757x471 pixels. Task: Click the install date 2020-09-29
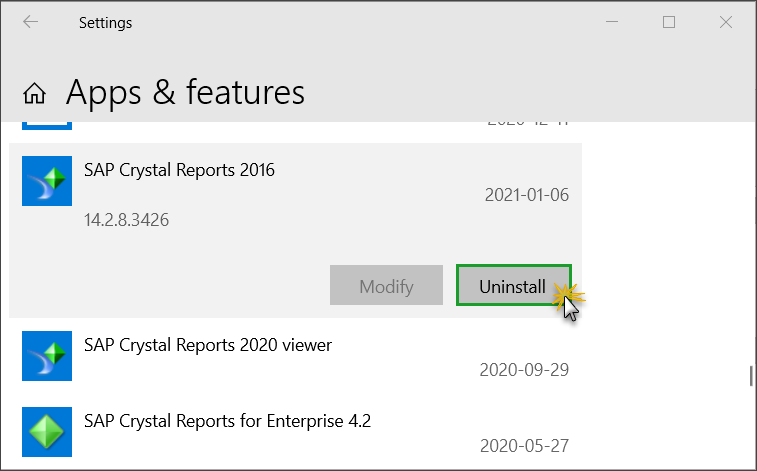point(524,370)
